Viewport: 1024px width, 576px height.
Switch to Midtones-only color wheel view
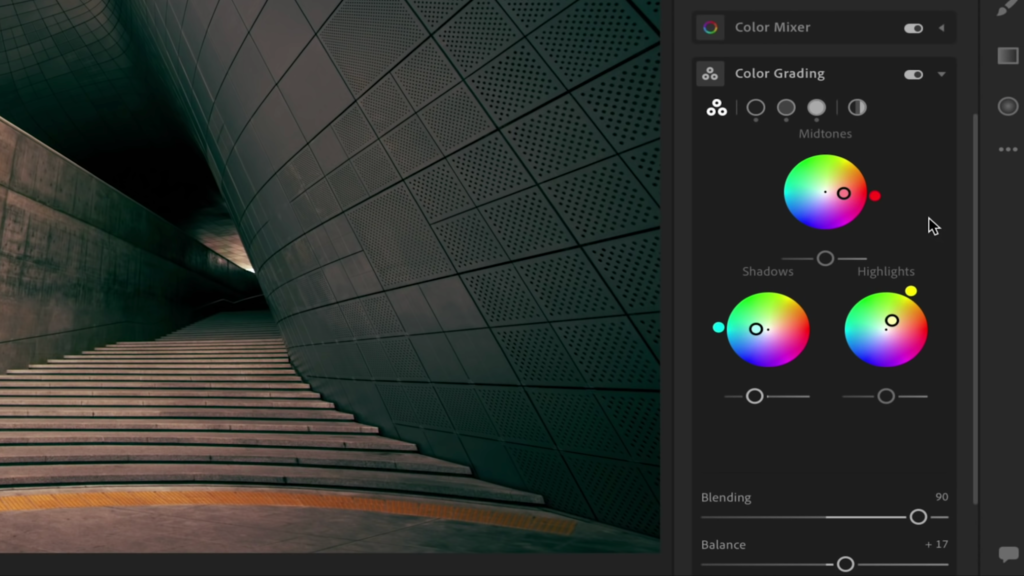point(787,108)
